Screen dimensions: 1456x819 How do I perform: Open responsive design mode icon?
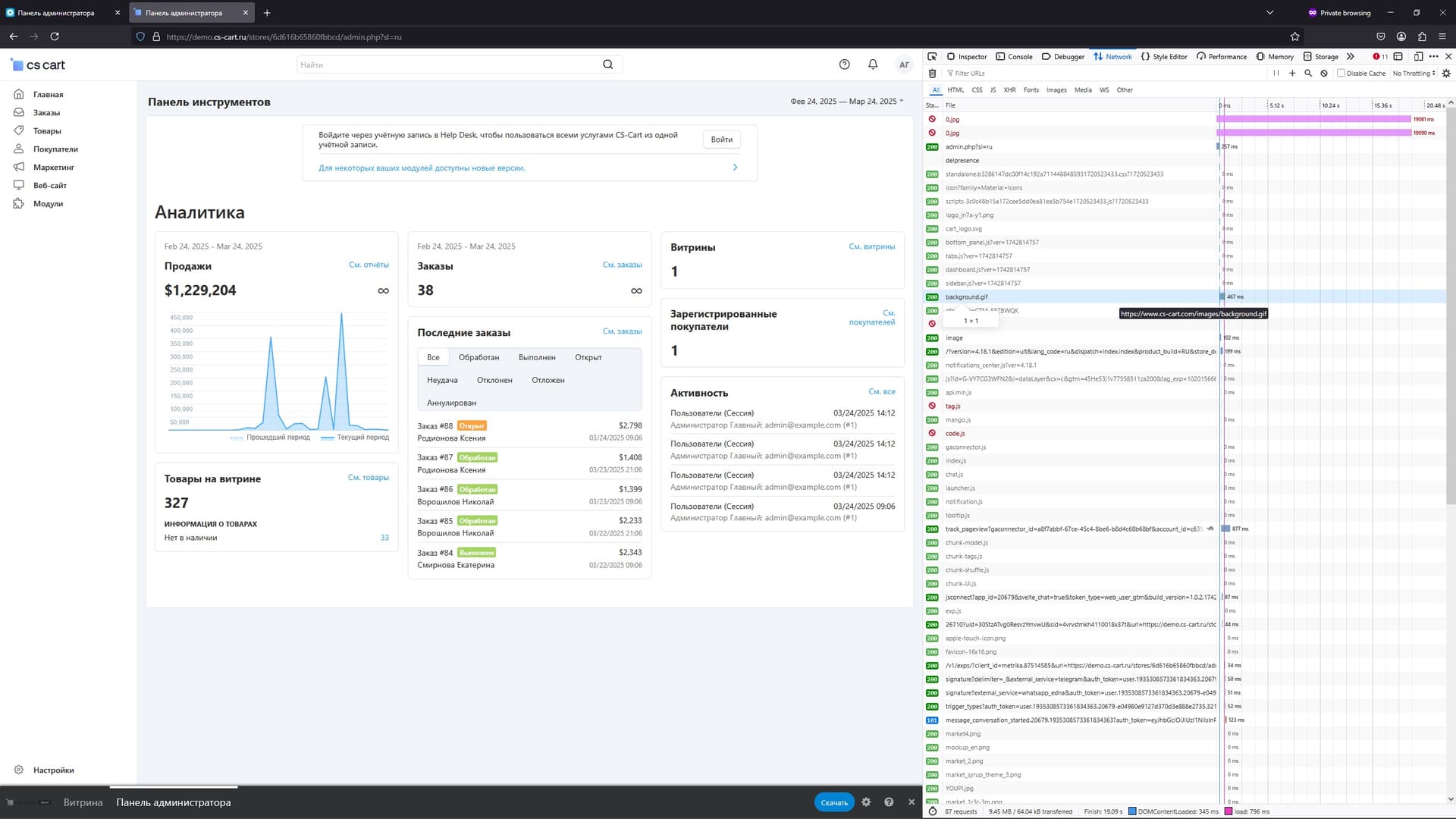(x=1418, y=56)
